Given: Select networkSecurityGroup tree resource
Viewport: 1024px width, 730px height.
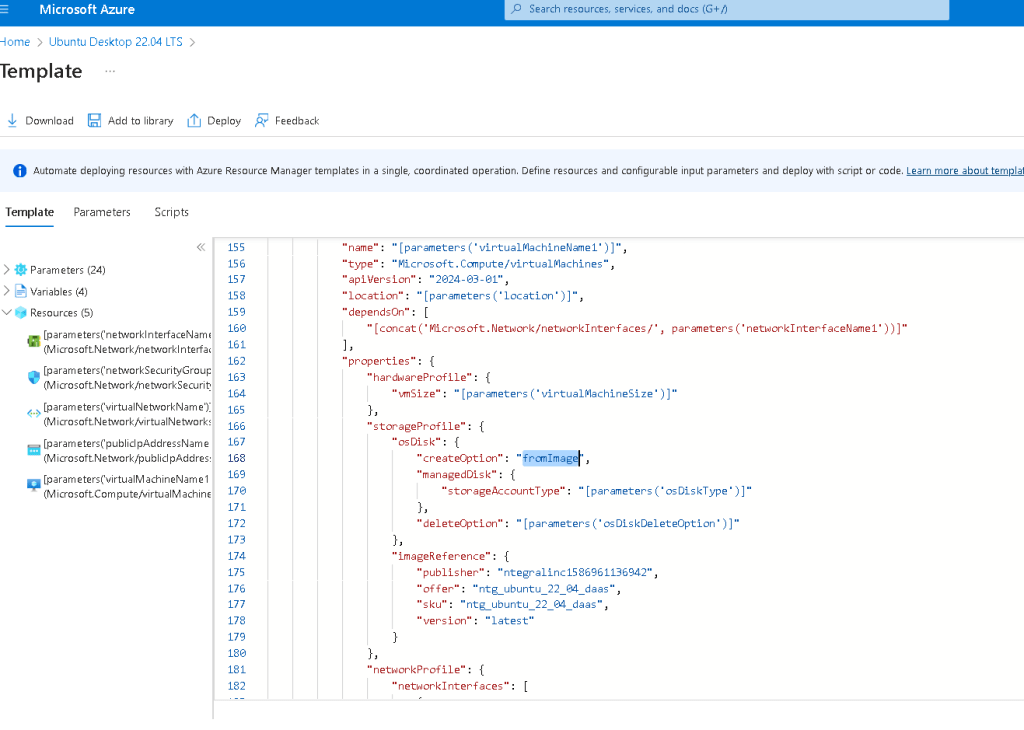Looking at the screenshot, I should tap(119, 377).
